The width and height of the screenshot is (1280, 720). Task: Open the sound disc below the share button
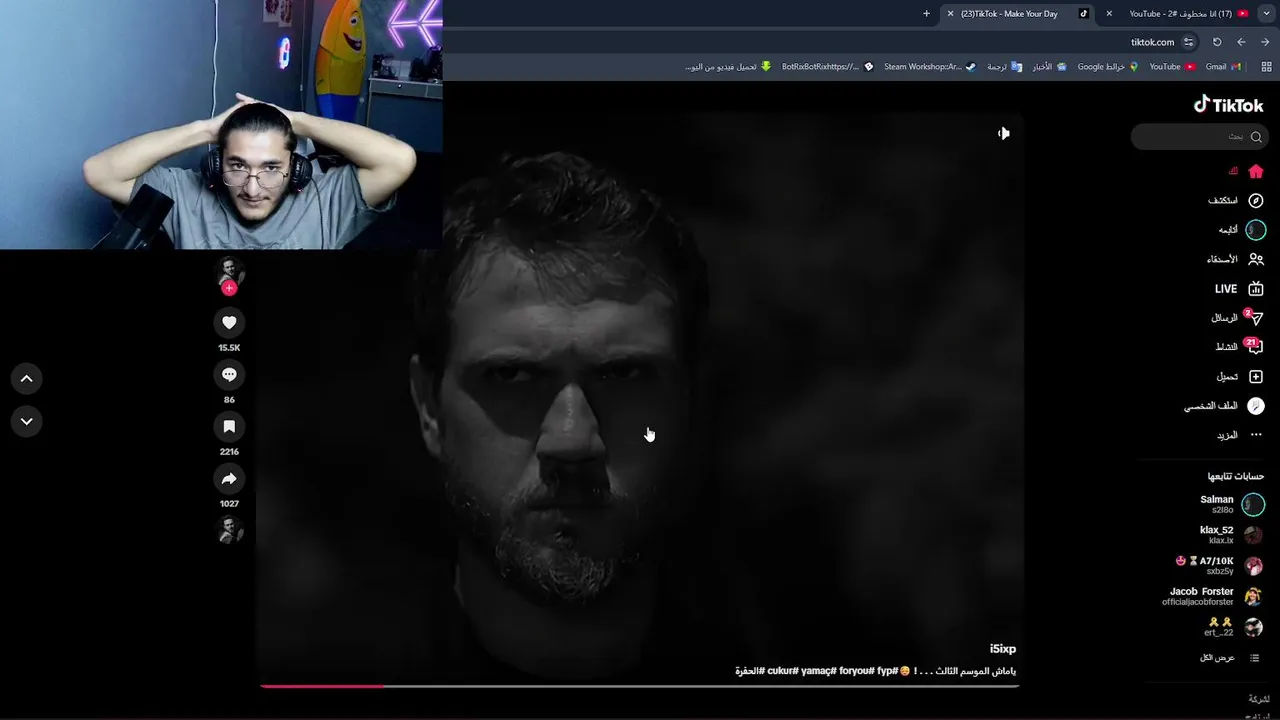pyautogui.click(x=230, y=530)
